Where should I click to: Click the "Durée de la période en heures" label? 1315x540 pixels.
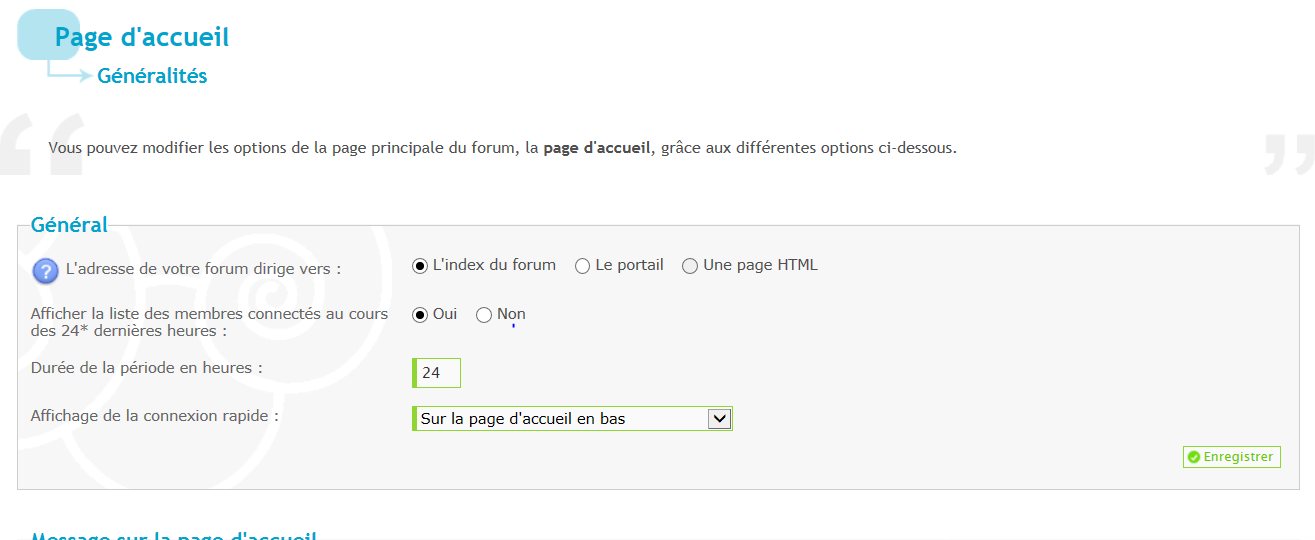146,368
